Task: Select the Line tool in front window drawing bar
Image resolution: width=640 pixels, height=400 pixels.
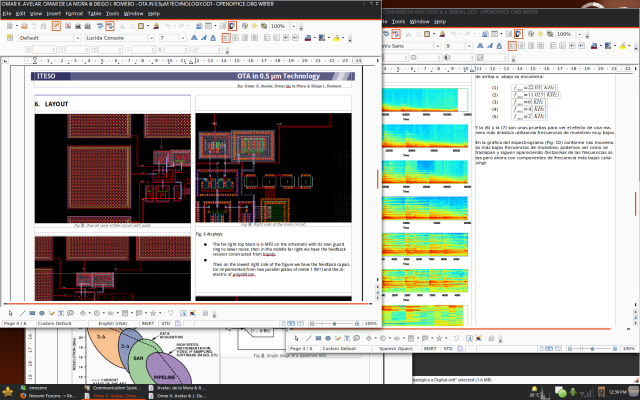Action: tap(22, 313)
